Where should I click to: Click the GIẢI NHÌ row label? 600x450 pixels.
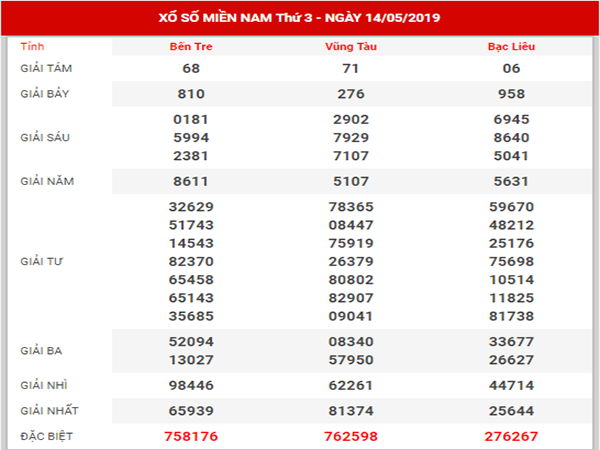44,385
